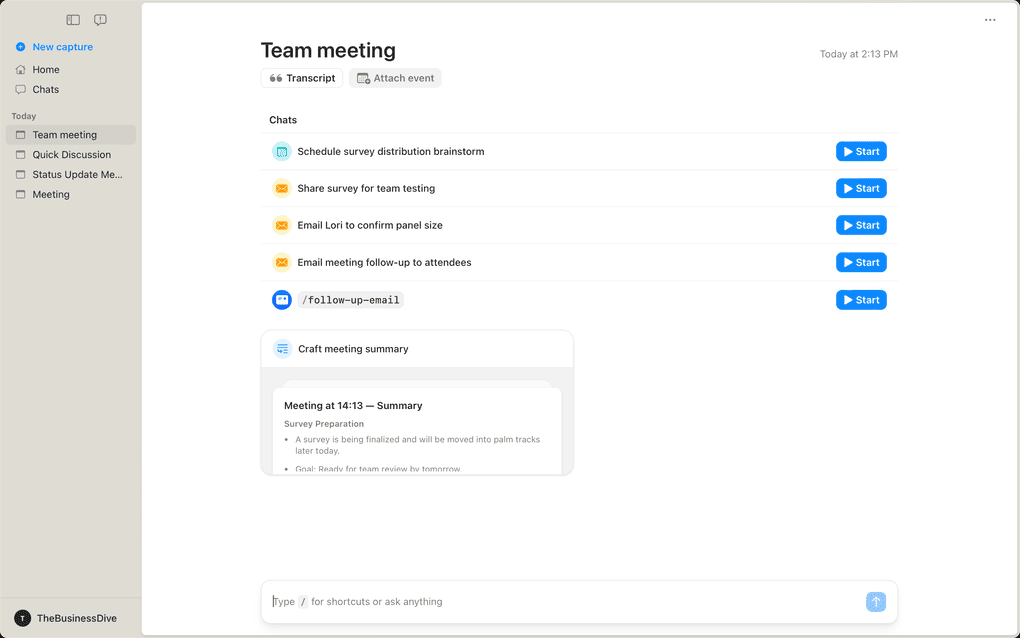Start Email meeting follow-up to attendees

(x=861, y=263)
